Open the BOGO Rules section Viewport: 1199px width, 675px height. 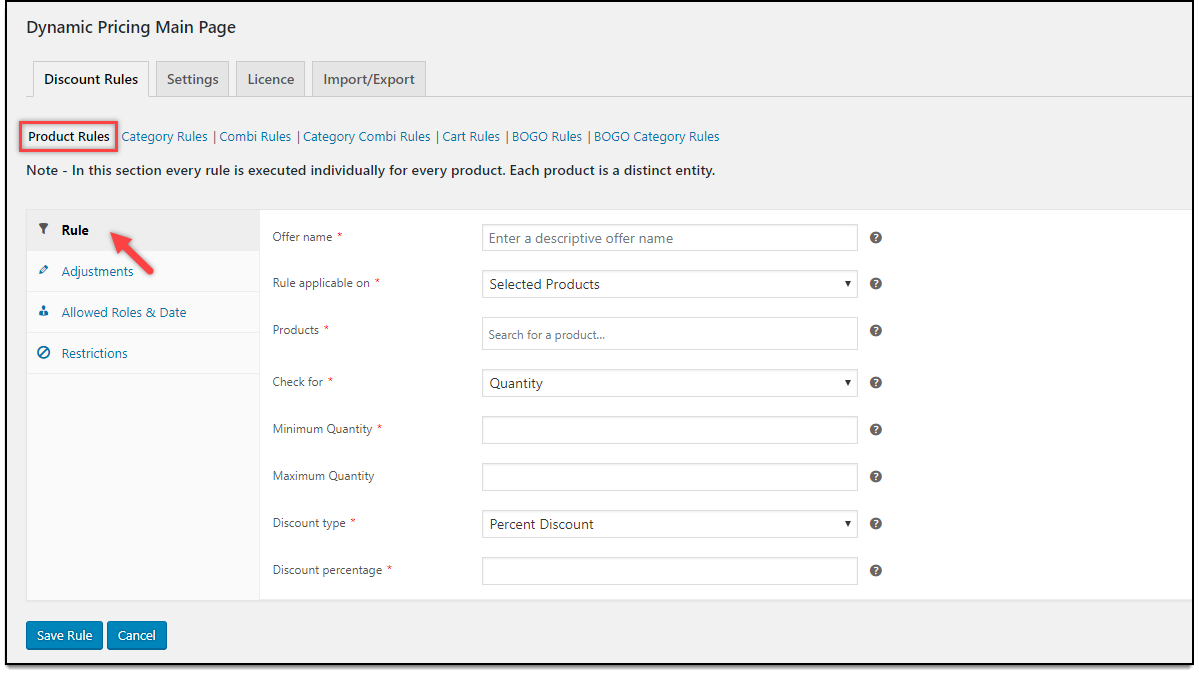(547, 137)
